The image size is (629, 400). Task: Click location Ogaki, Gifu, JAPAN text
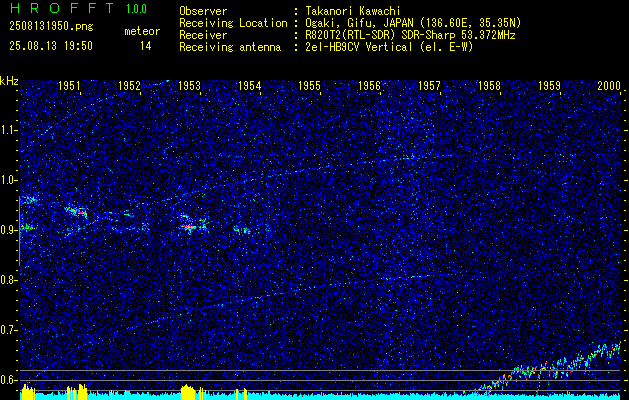pos(413,23)
